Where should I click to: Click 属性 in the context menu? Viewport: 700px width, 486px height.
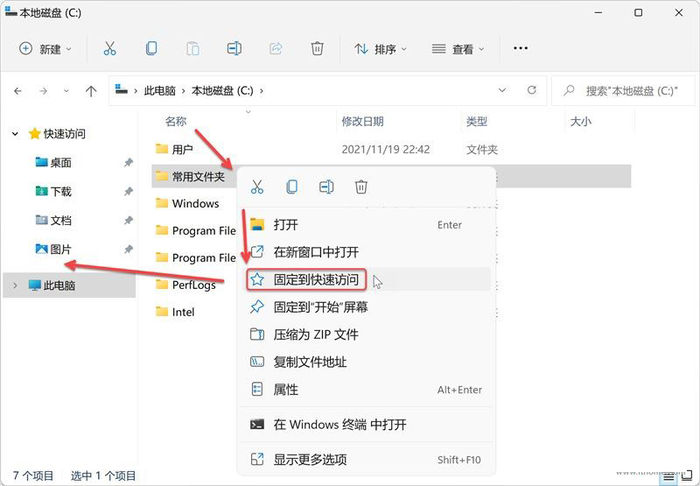click(286, 389)
